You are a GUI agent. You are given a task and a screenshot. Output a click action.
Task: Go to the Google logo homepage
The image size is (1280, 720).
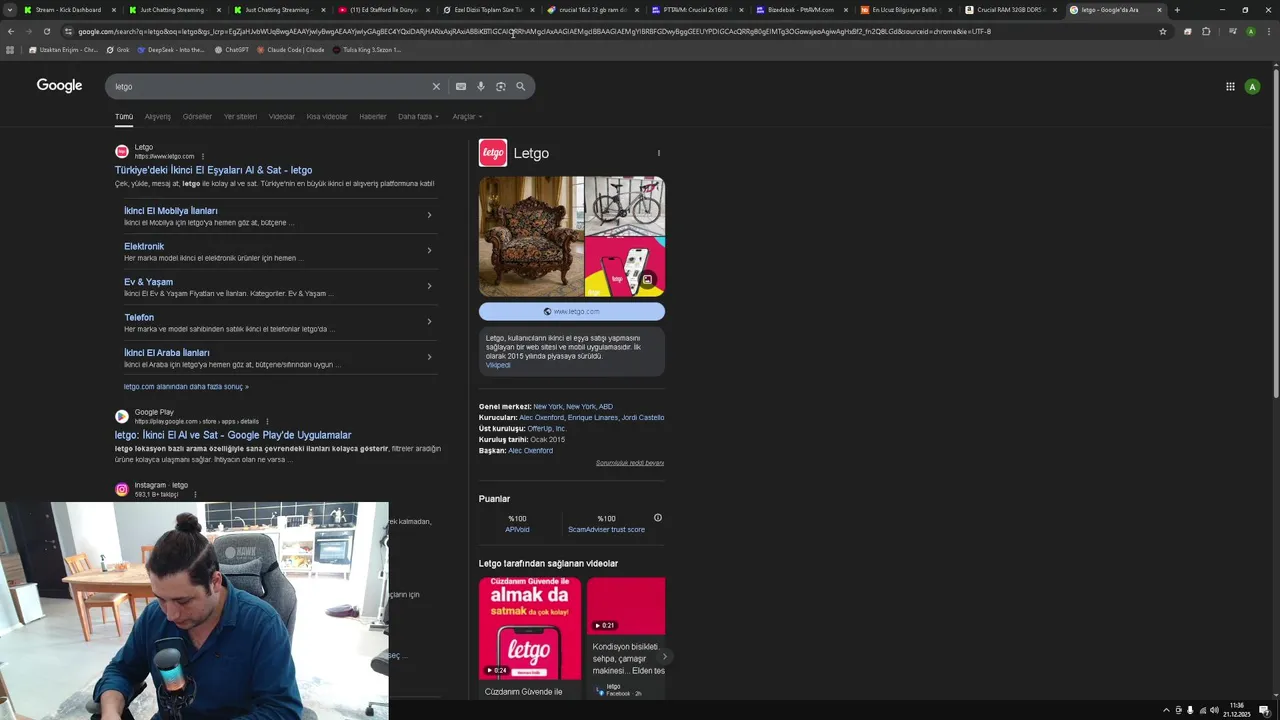[x=60, y=86]
